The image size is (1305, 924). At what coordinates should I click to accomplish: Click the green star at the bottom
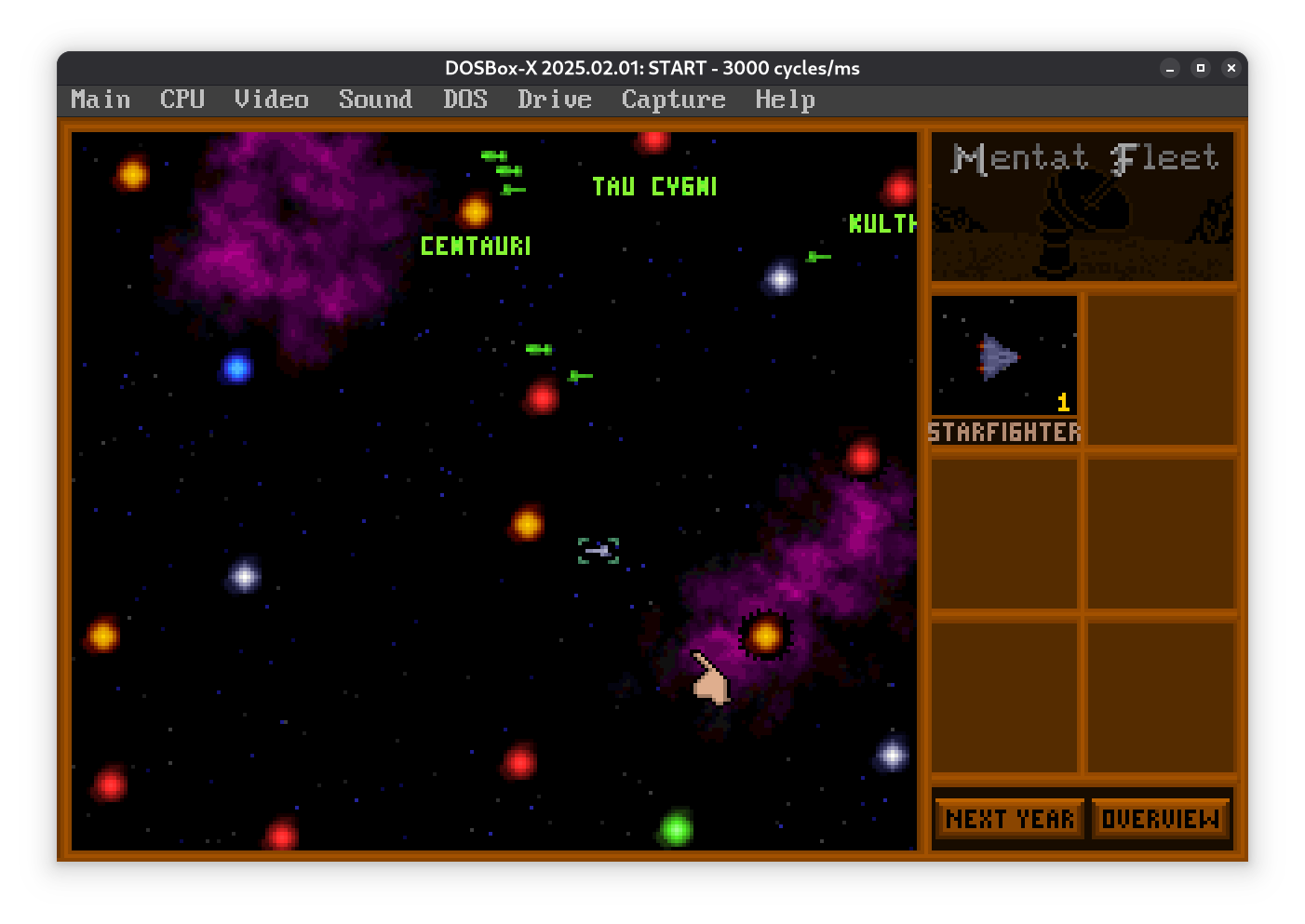677,828
